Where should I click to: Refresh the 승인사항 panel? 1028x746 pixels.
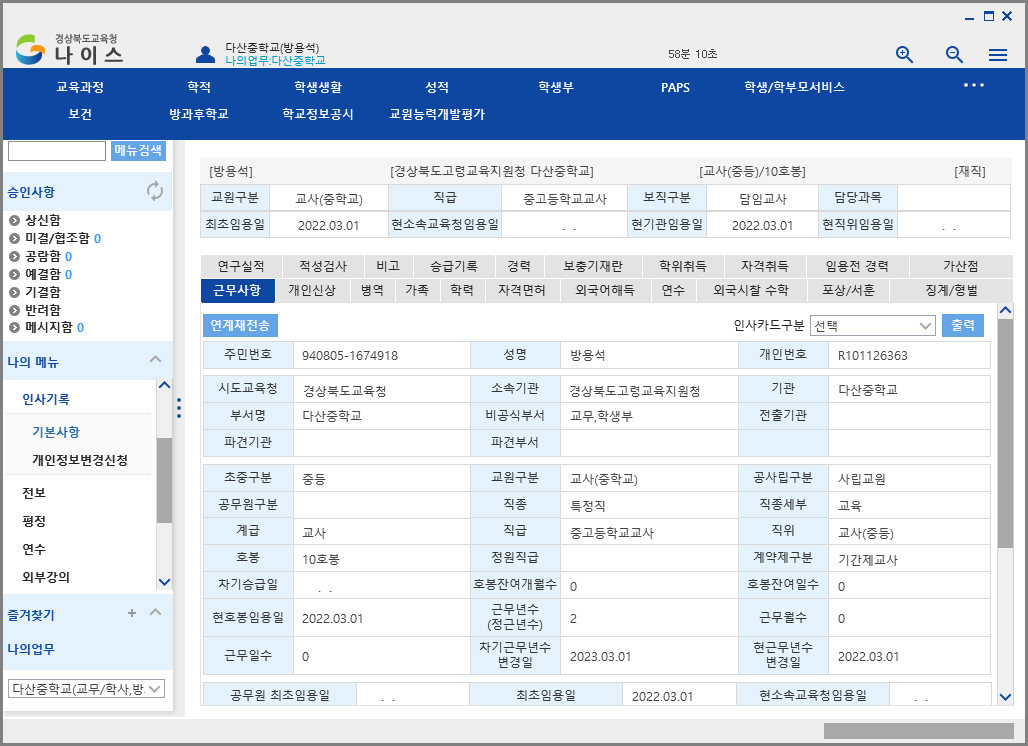coord(155,191)
